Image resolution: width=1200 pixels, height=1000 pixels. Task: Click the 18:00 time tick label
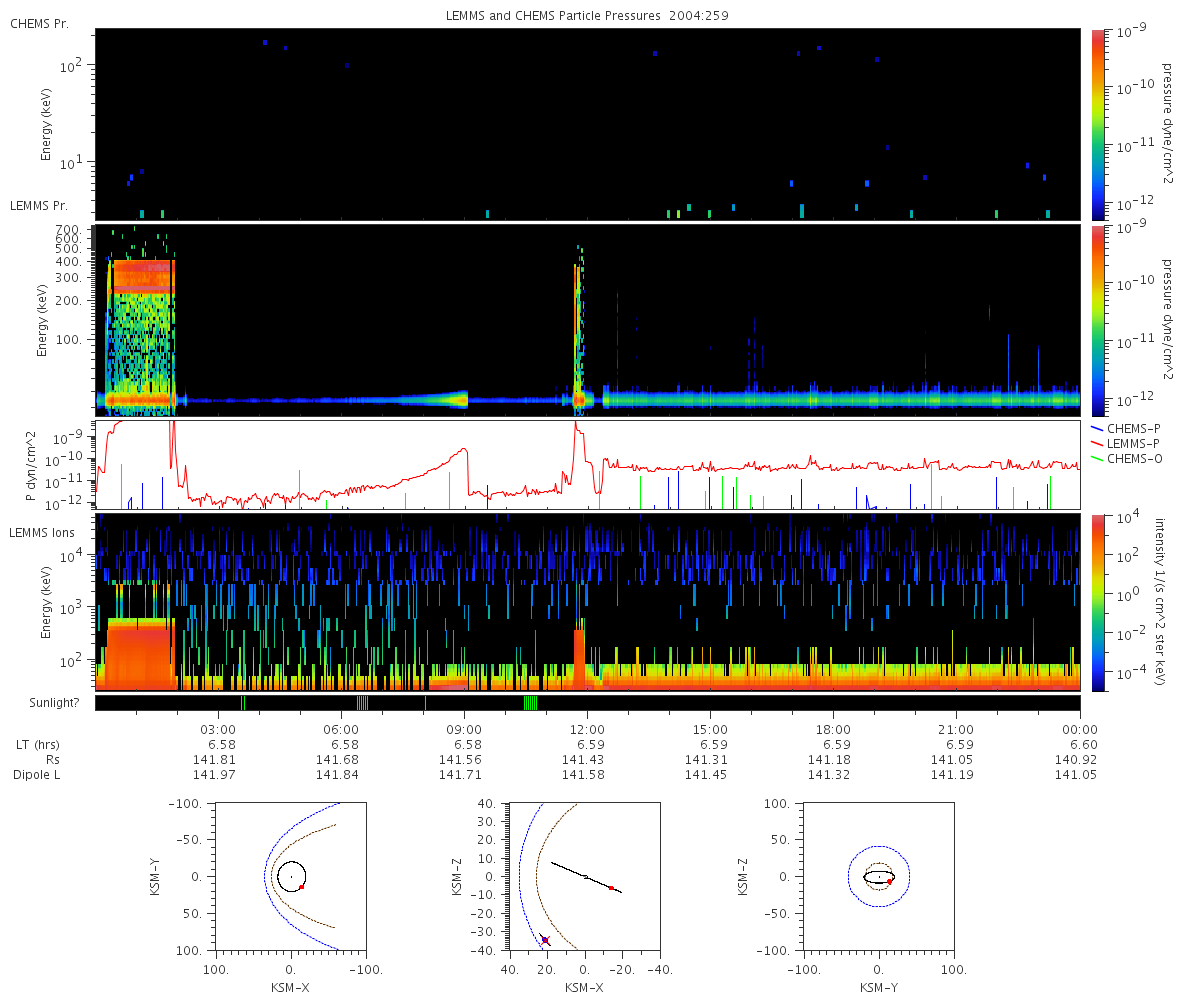(x=833, y=729)
